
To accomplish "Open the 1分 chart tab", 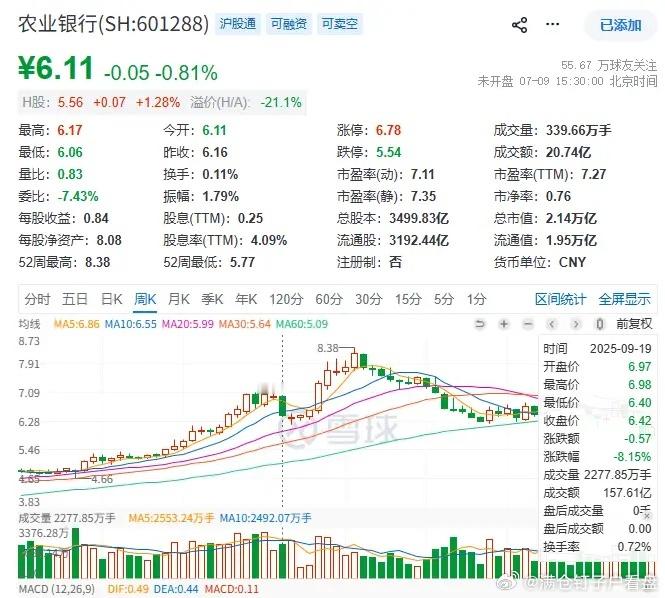I will [476, 299].
